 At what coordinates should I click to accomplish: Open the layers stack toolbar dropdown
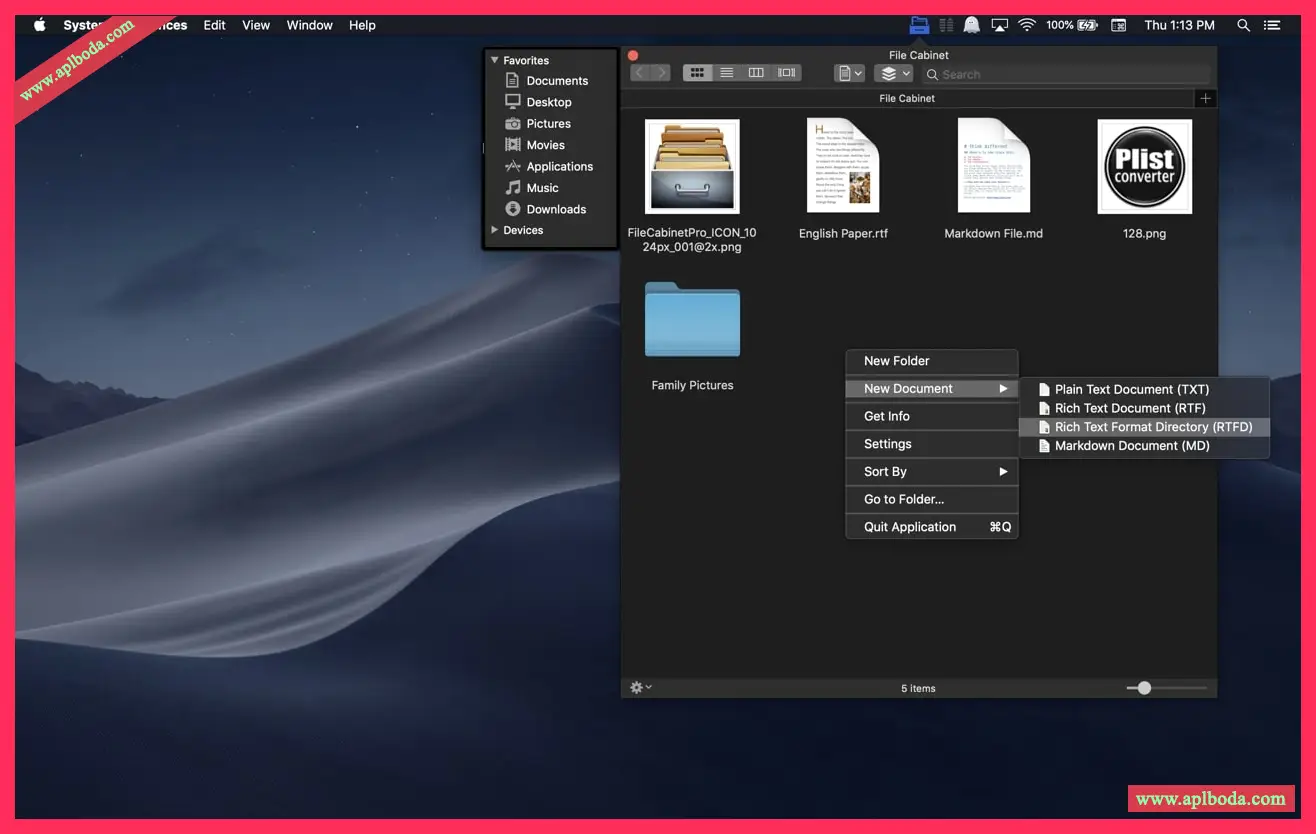[894, 73]
